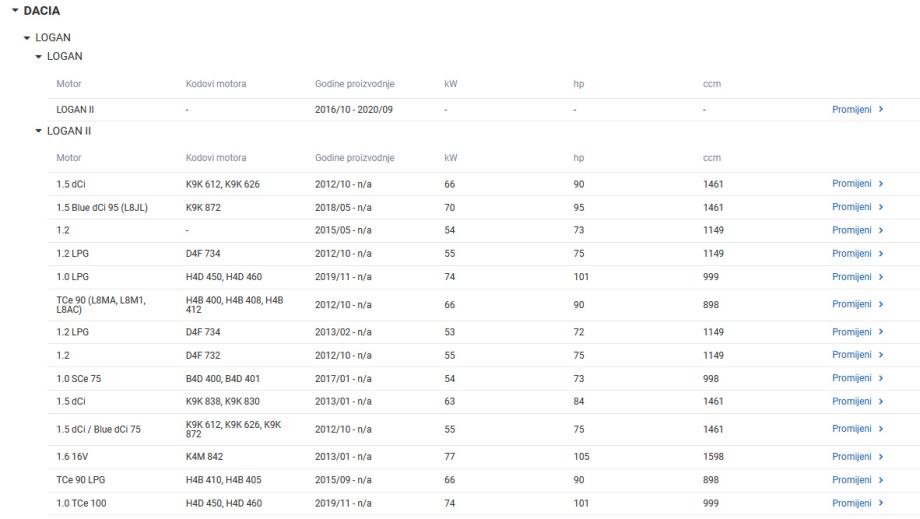Select production date '2018/05 - n/a'
Screen dimensions: 920x519
tap(343, 208)
